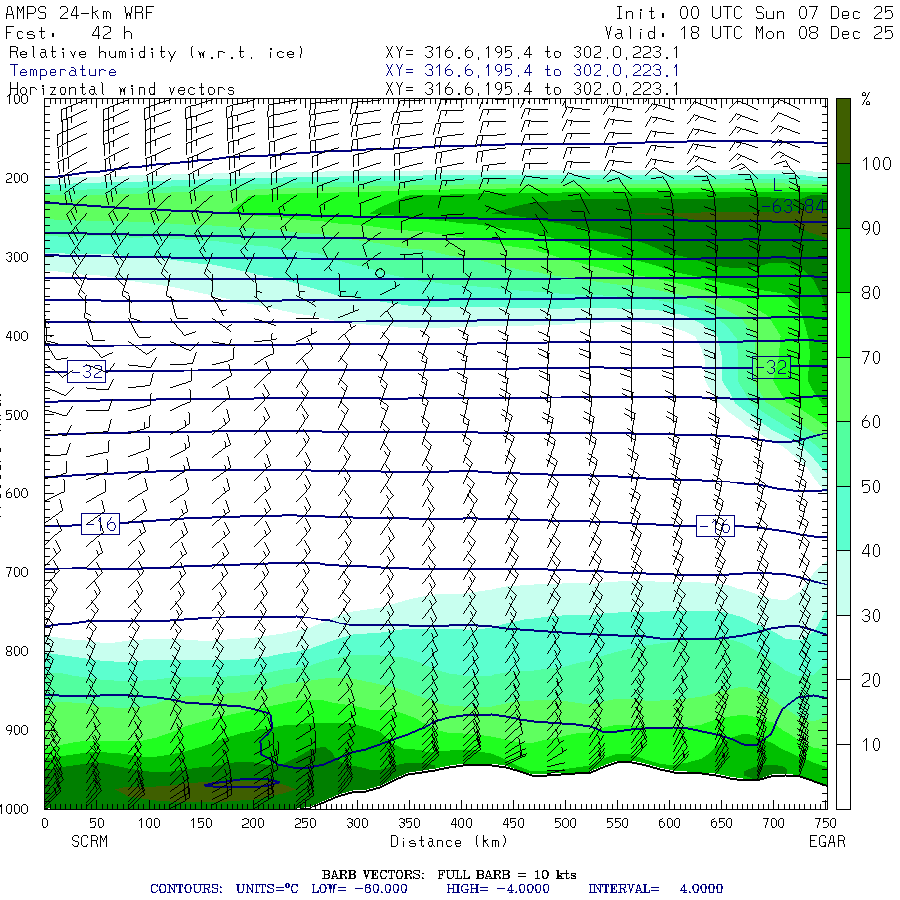Click the '750' distance axis tick label

pos(825,823)
